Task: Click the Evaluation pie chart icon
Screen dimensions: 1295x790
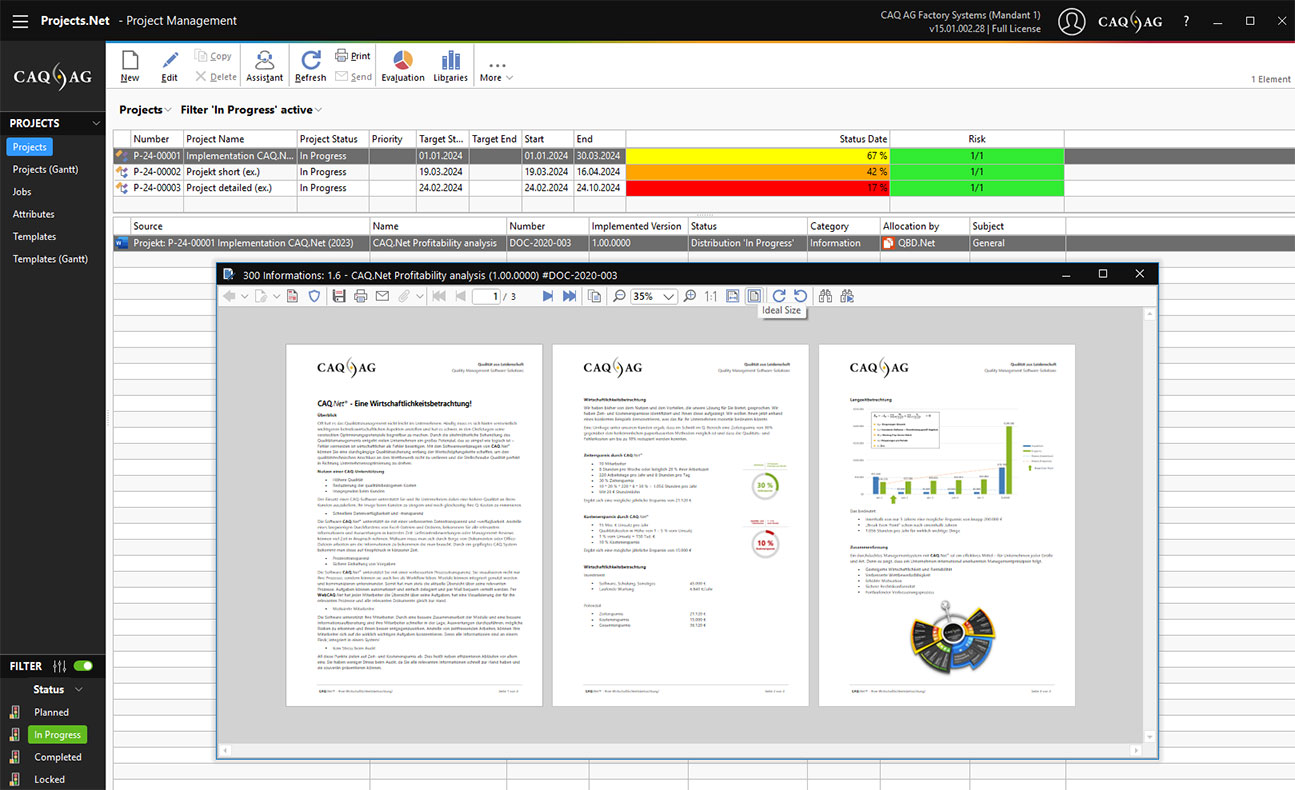Action: [x=402, y=64]
